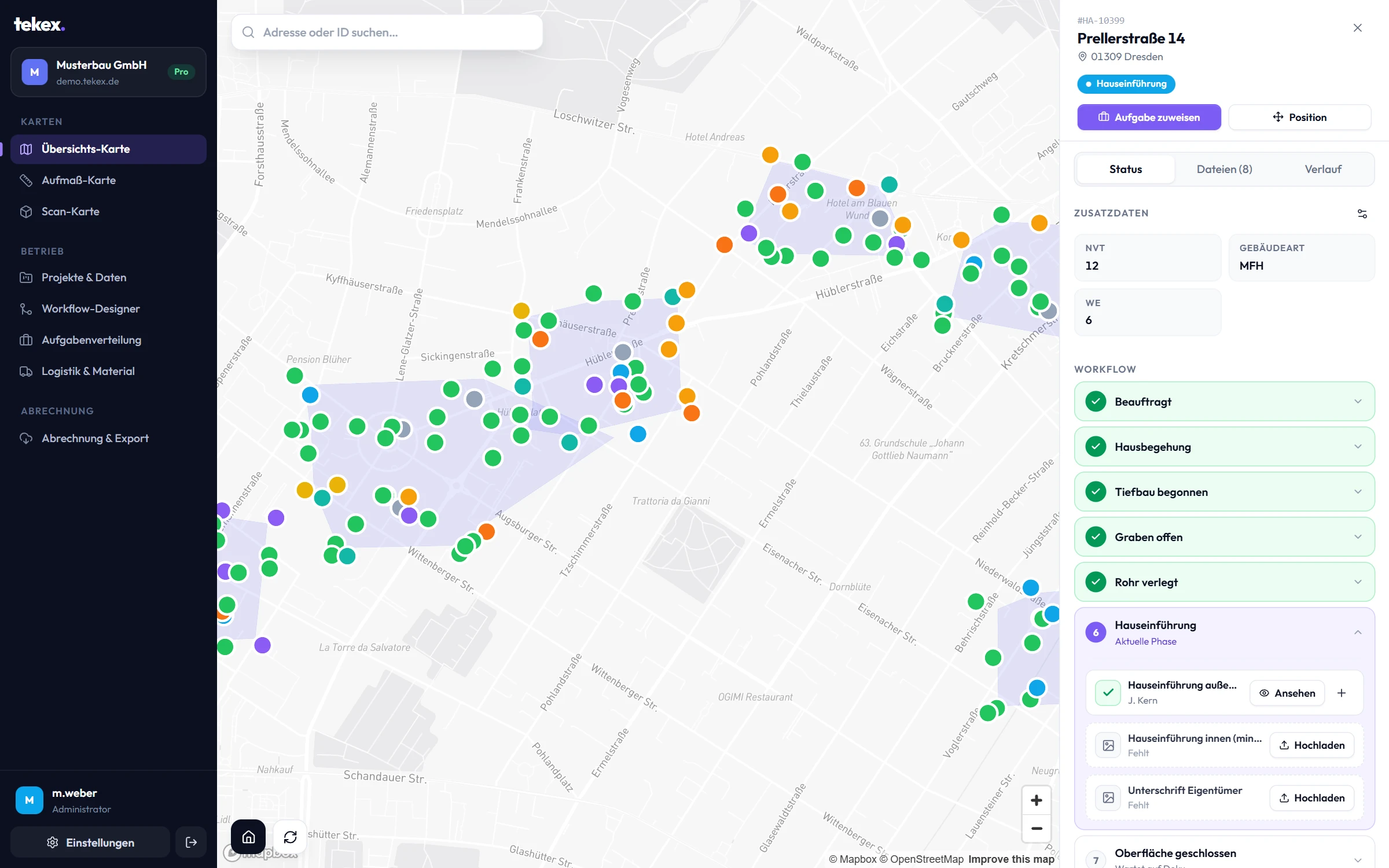This screenshot has height=868, width=1389.
Task: Click the blue marker below Trattoria area
Action: pyautogui.click(x=638, y=434)
